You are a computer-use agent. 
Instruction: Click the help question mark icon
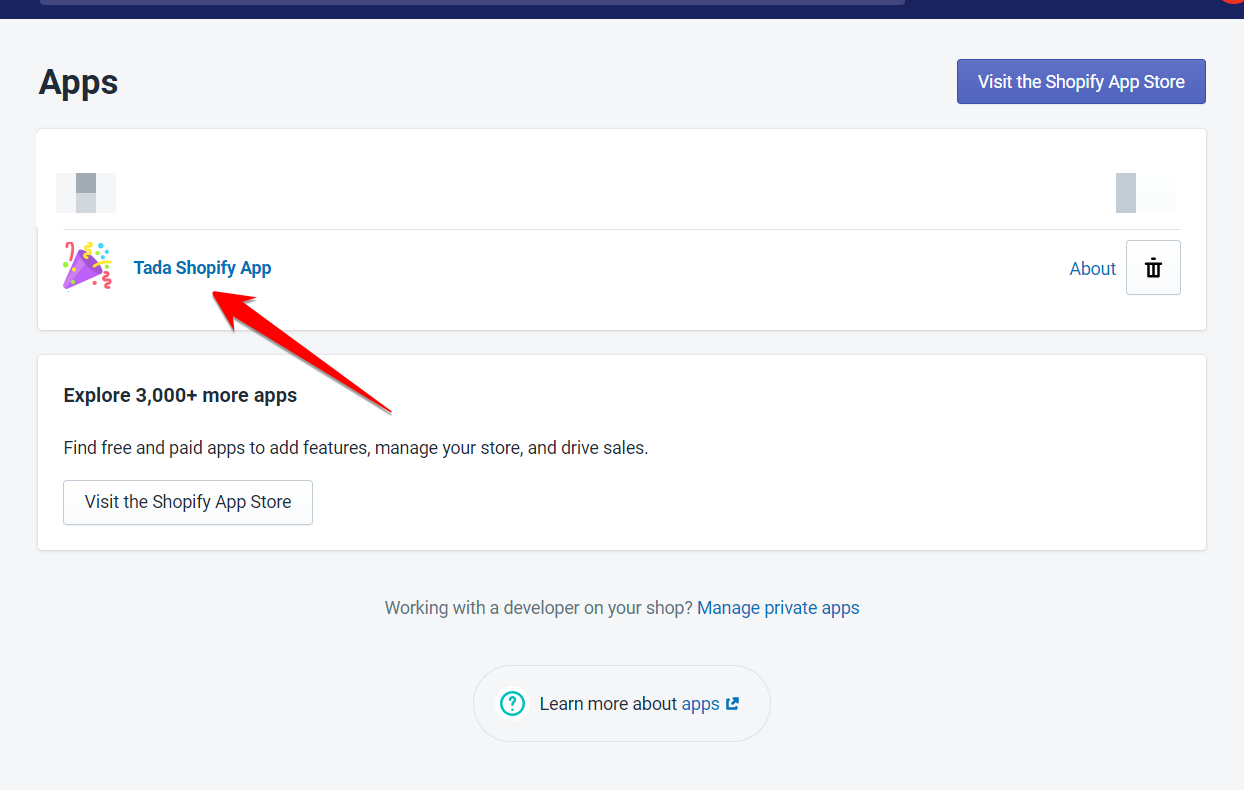[512, 704]
